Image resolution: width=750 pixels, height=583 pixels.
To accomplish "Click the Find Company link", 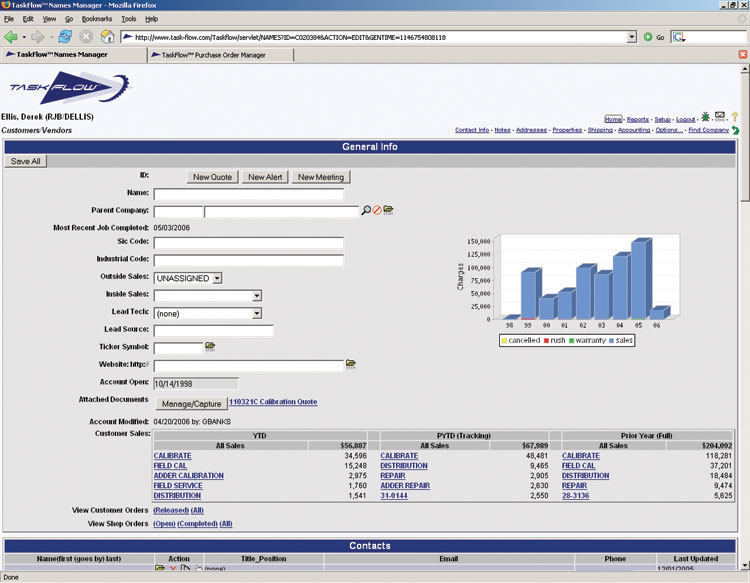I will click(708, 130).
